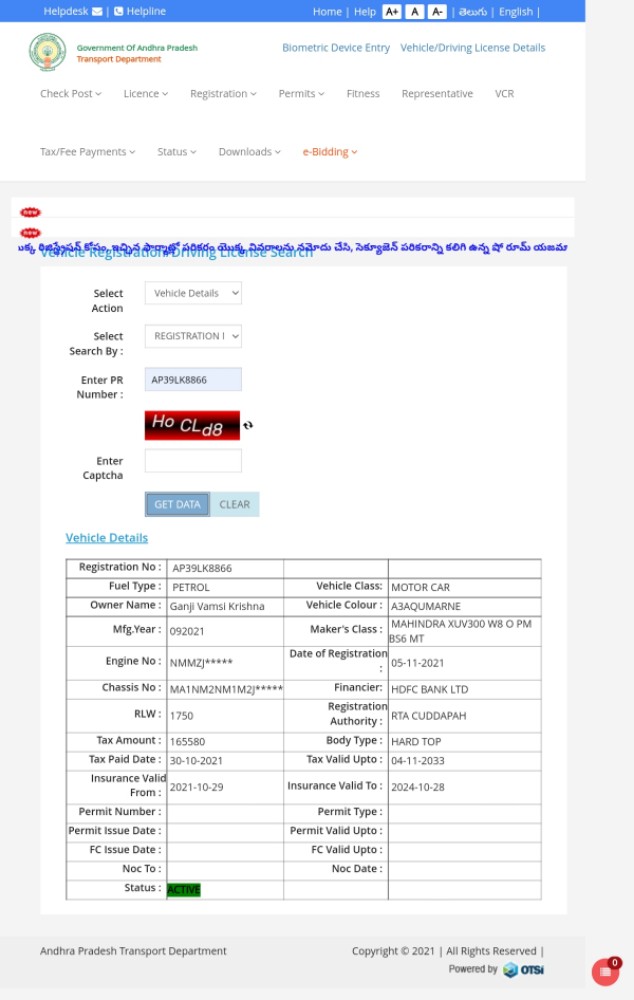Click the Mfg.Year value 092021
This screenshot has height=1000, width=634.
tap(187, 631)
